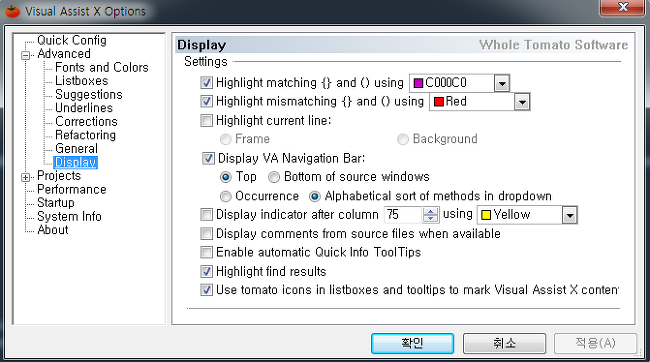
Task: Click the purple C000C0 color swatch
Action: coord(418,83)
